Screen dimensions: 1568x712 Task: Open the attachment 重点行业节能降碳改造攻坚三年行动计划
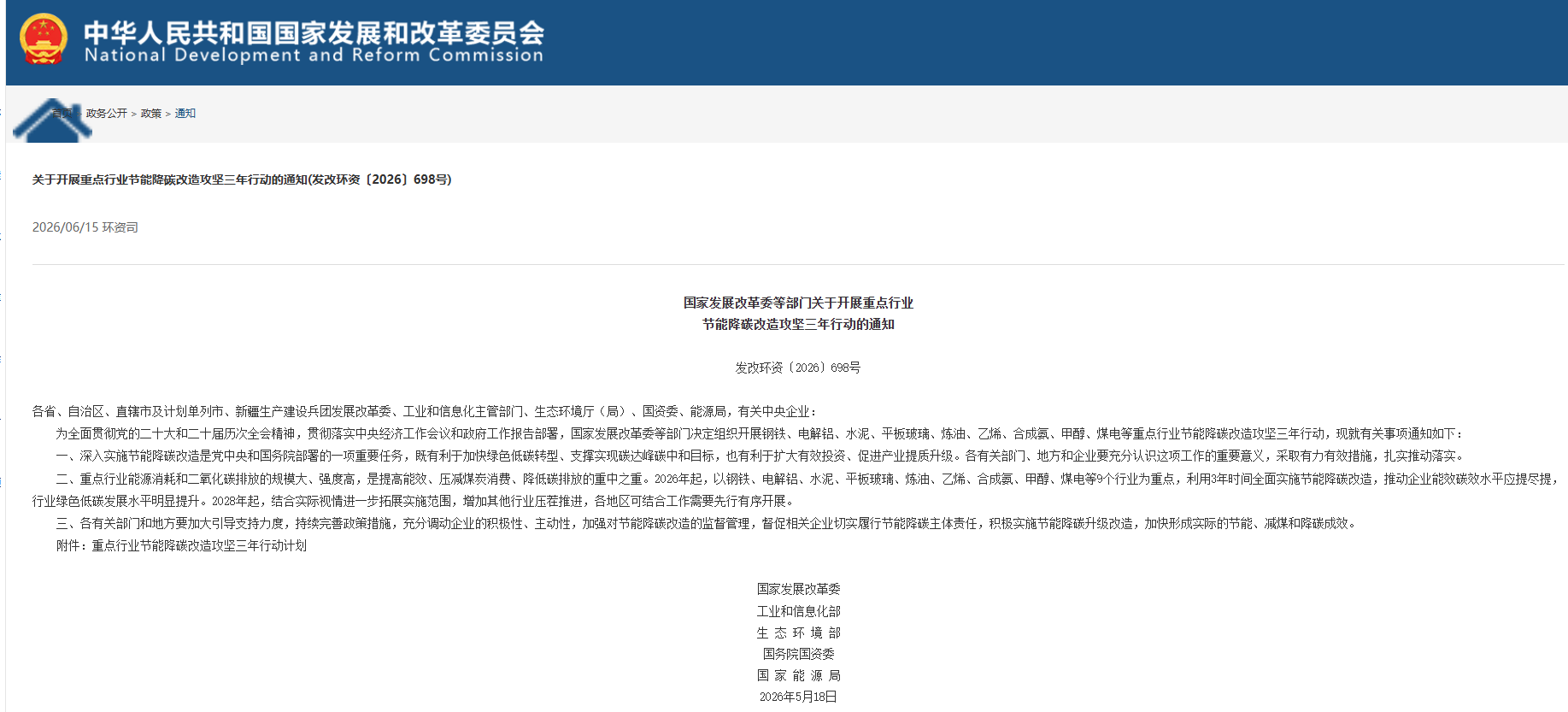tap(199, 545)
